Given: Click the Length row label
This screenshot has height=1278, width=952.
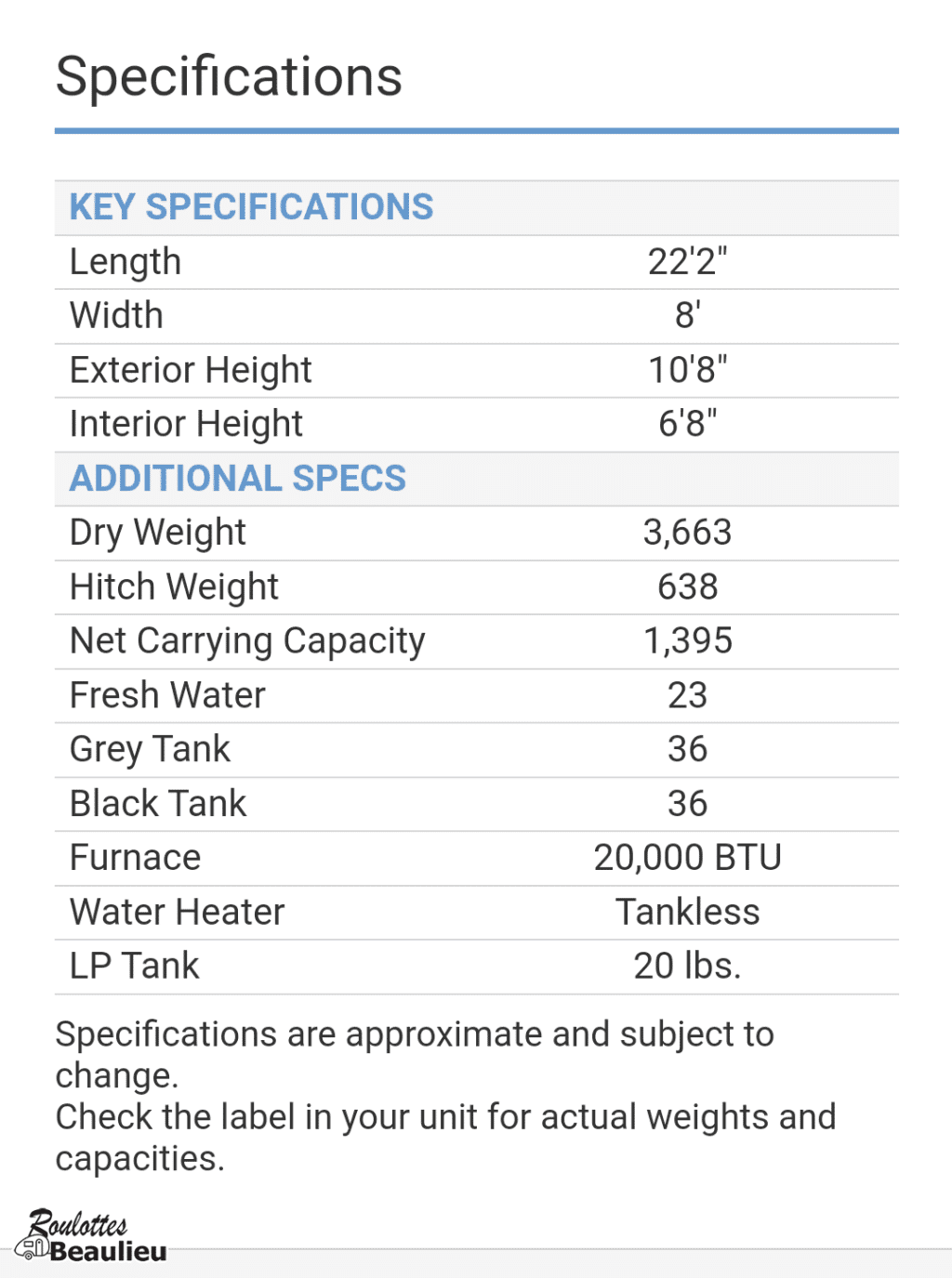Looking at the screenshot, I should pos(126,262).
